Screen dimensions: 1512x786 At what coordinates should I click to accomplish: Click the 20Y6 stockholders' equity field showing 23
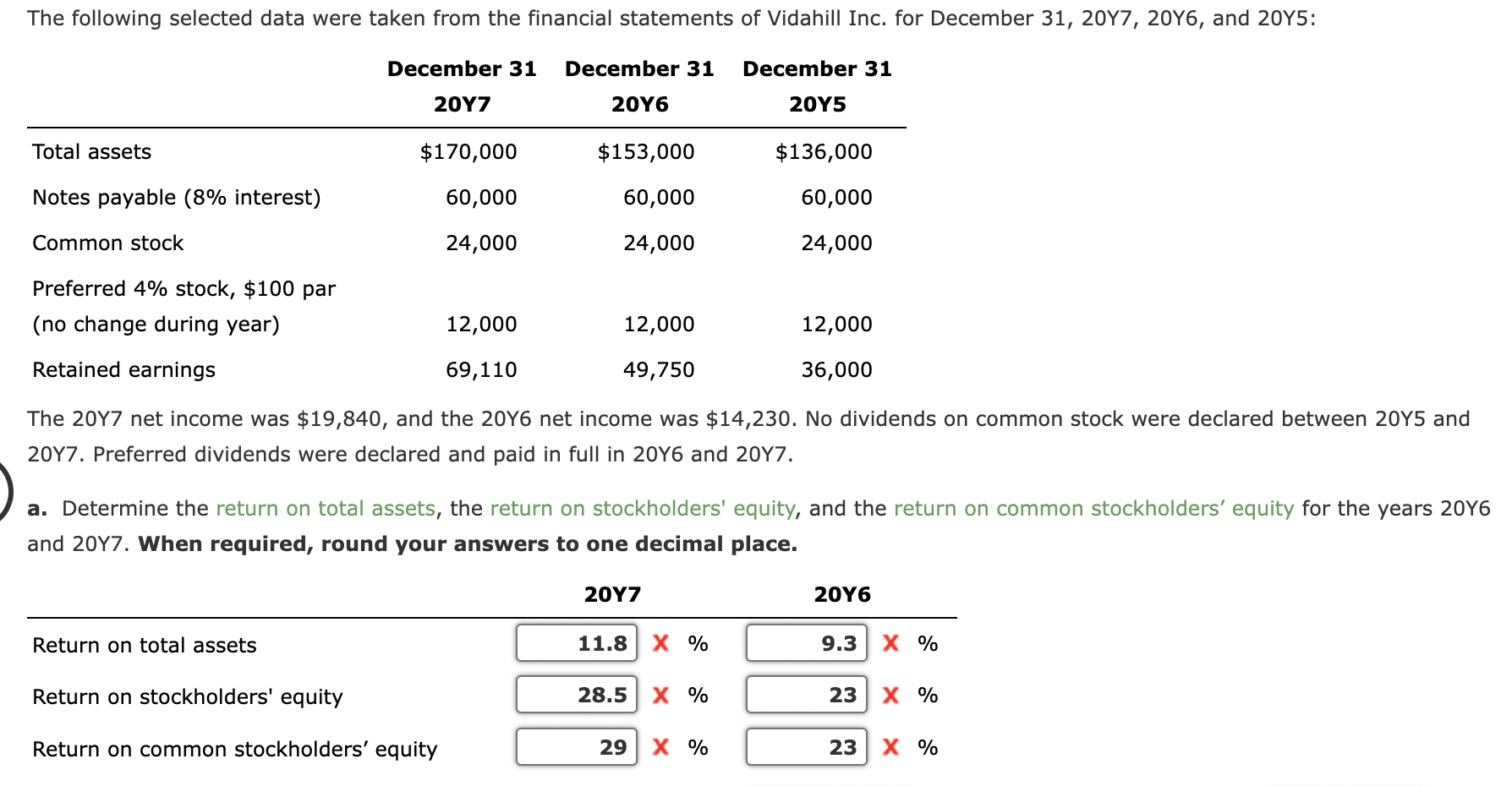806,695
